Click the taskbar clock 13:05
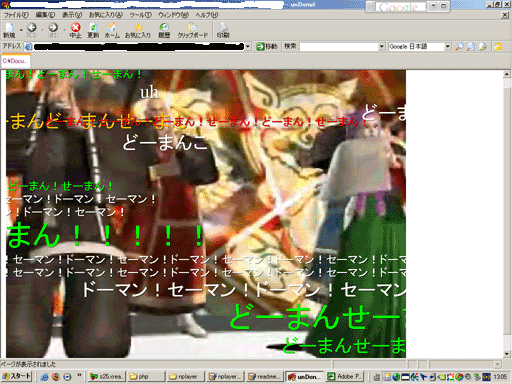This screenshot has height=384, width=512. 500,377
